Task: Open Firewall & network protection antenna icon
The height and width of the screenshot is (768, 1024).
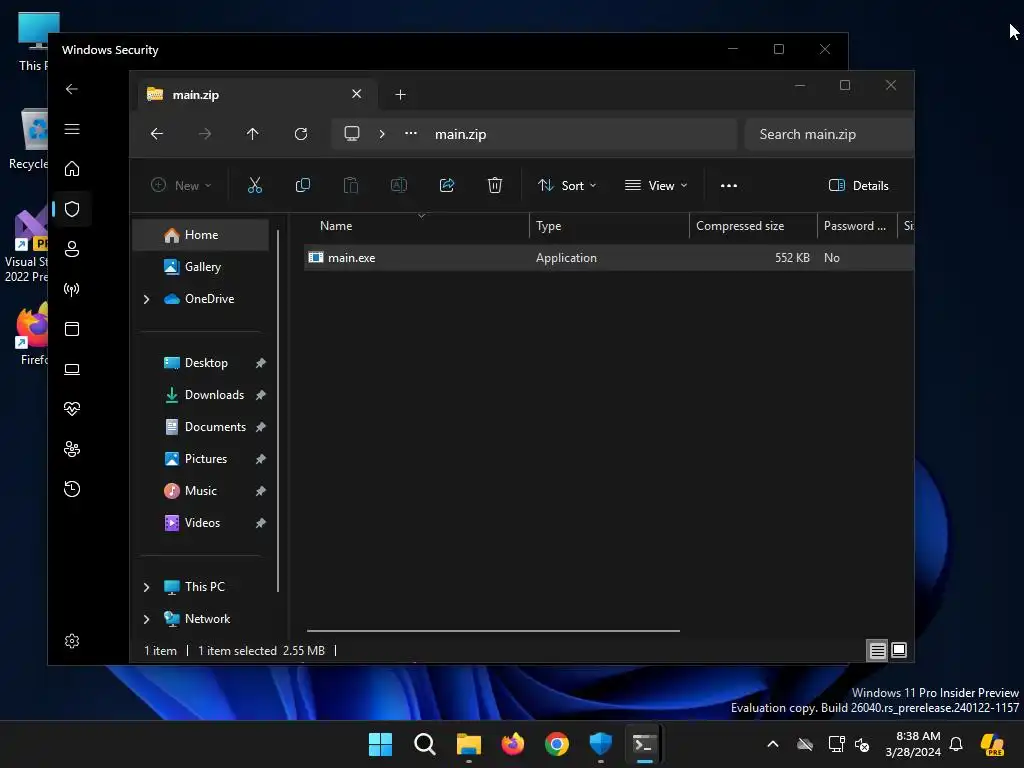Action: (x=72, y=289)
